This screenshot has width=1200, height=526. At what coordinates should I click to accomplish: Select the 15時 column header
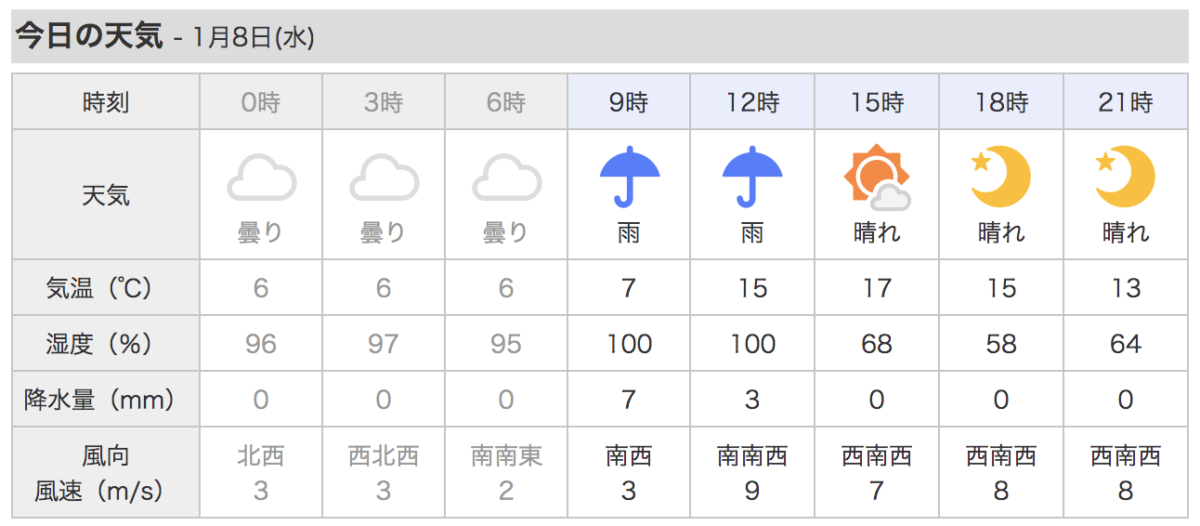[877, 102]
